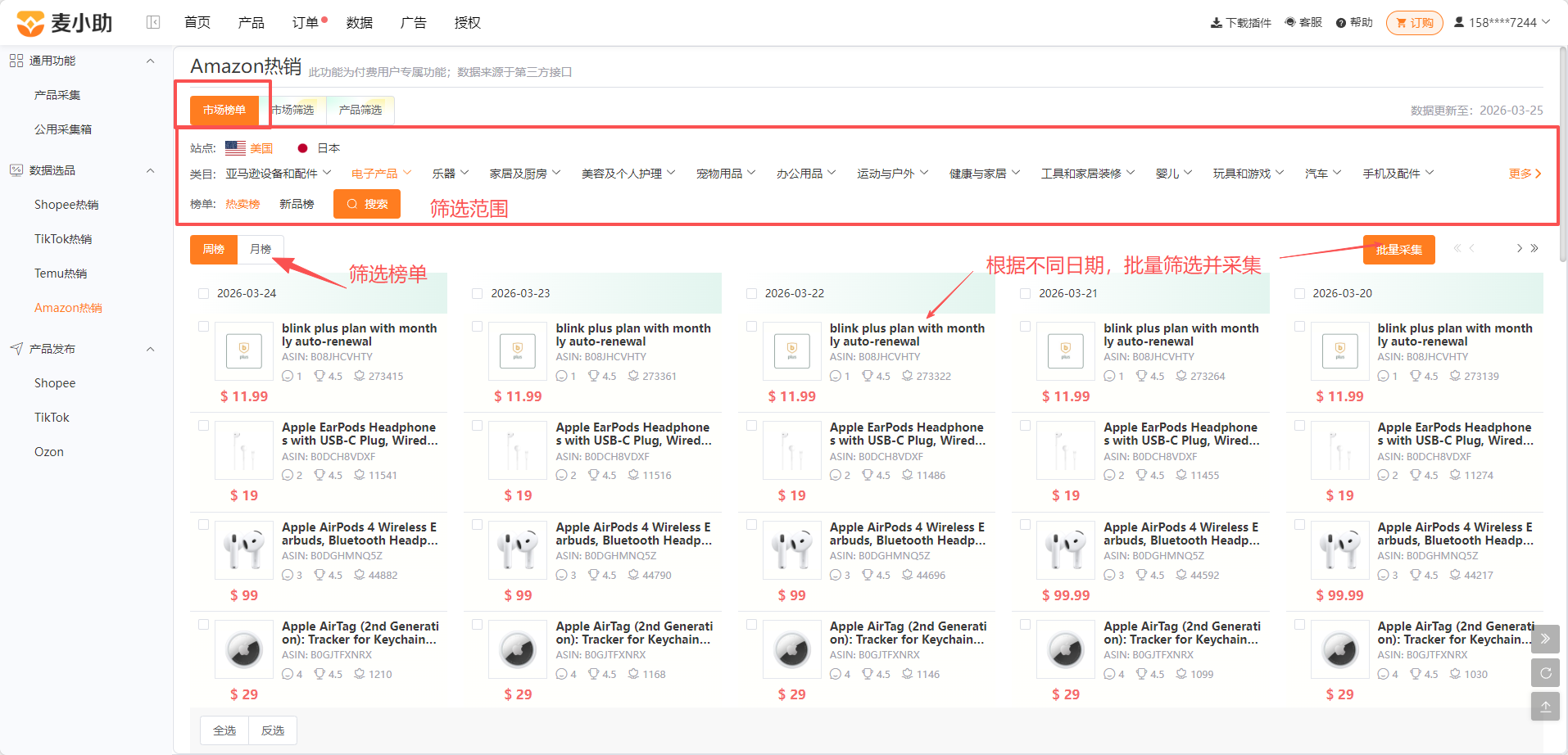
Task: Click the 全选 button
Action: 224,730
